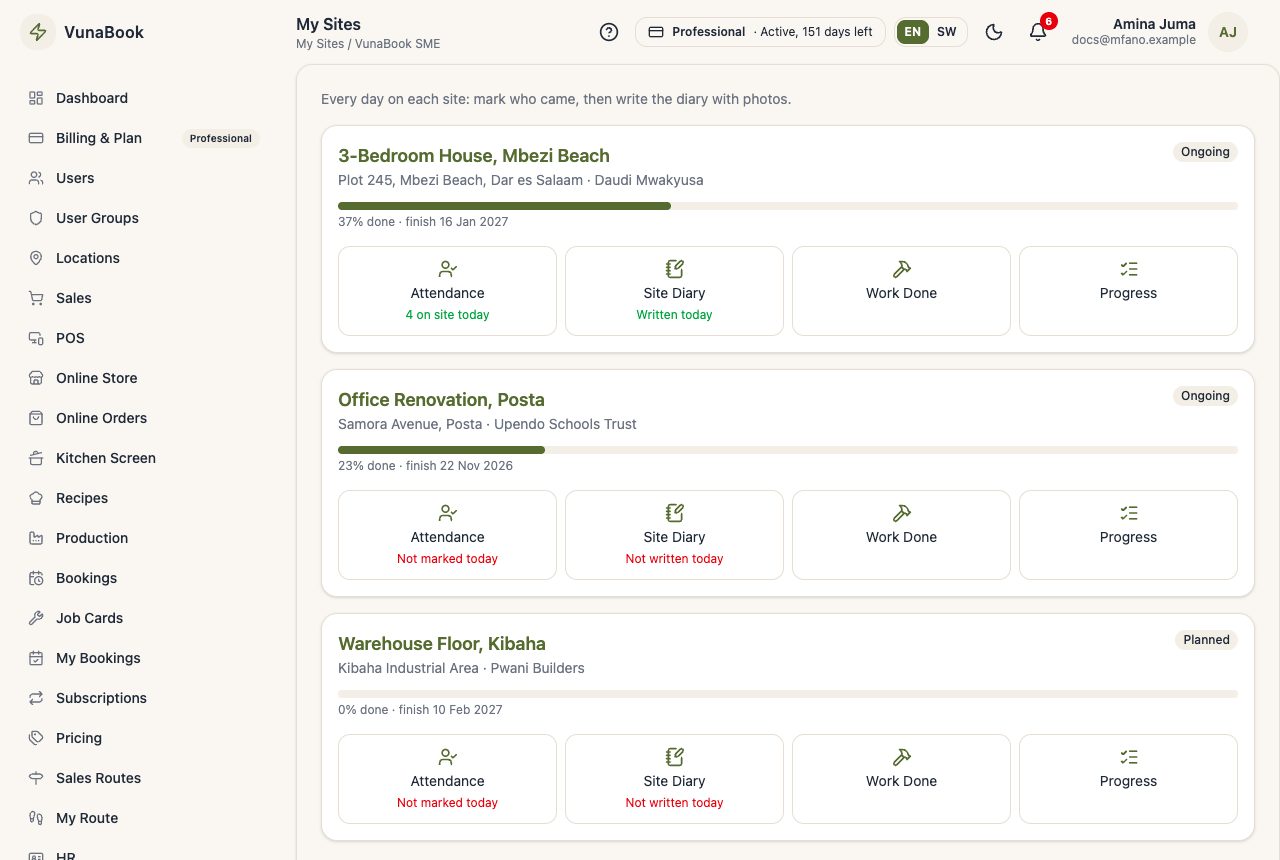Viewport: 1280px width, 860px height.
Task: Open the Warehouse Floor, Kibaha site title
Action: point(442,644)
